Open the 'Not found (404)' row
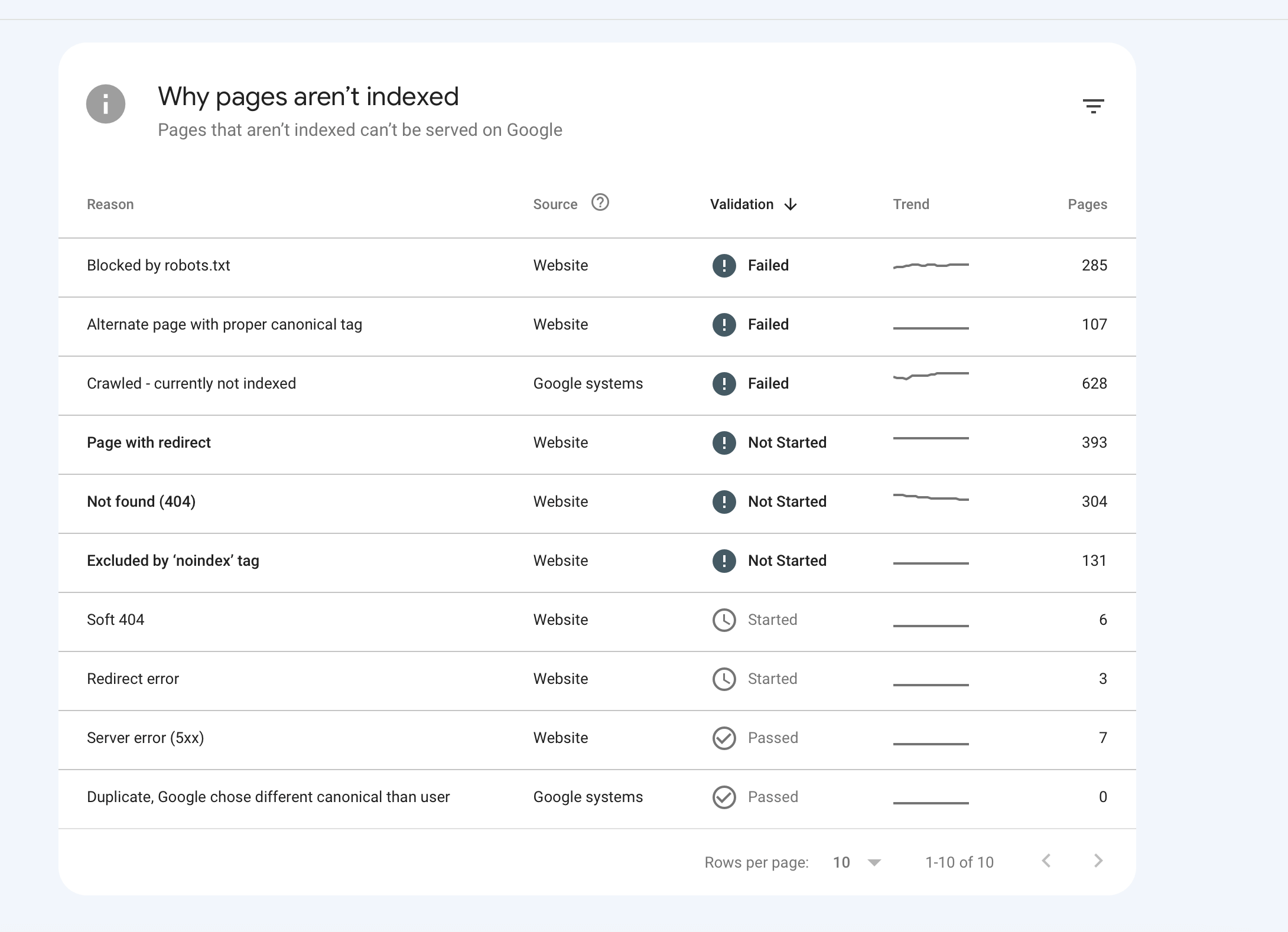This screenshot has height=932, width=1288. (141, 501)
